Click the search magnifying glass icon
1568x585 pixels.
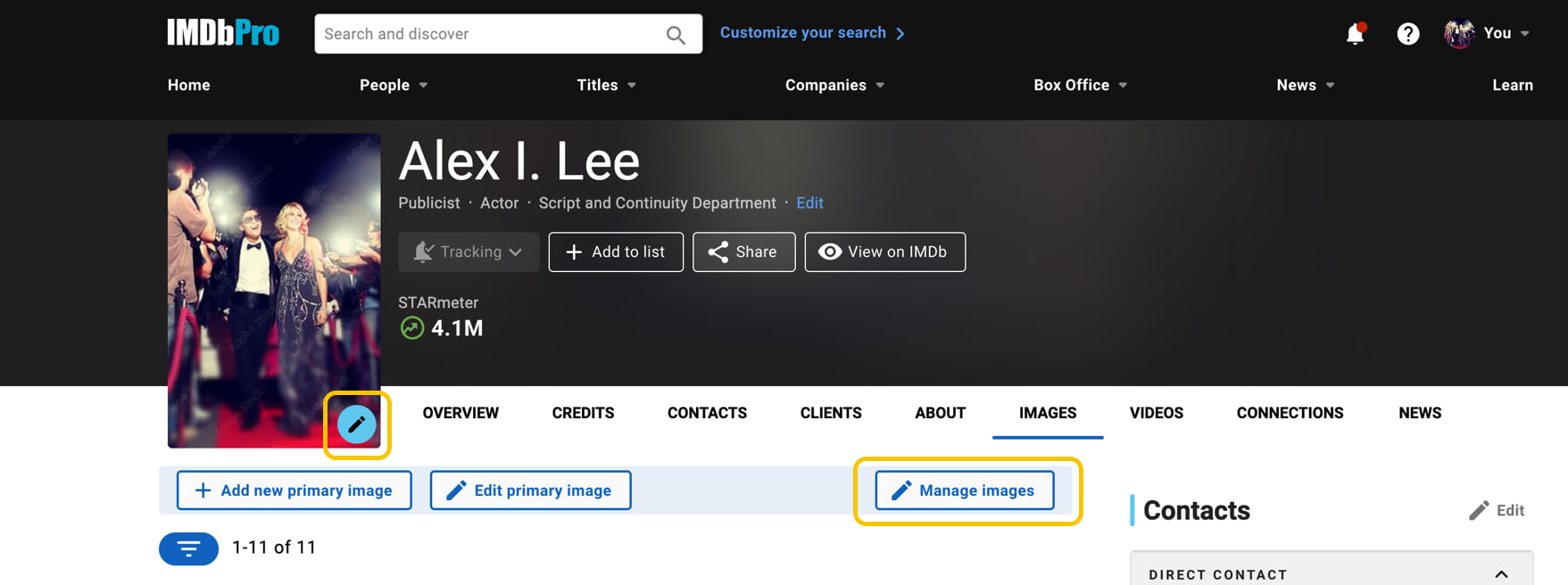click(676, 35)
